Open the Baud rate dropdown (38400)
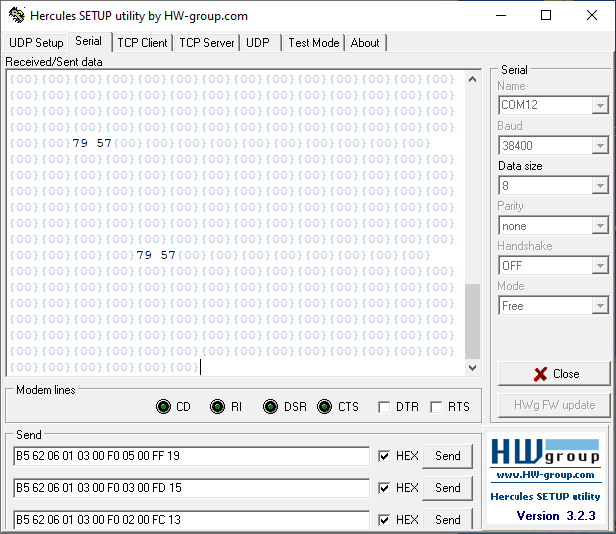The width and height of the screenshot is (616, 534). [600, 146]
